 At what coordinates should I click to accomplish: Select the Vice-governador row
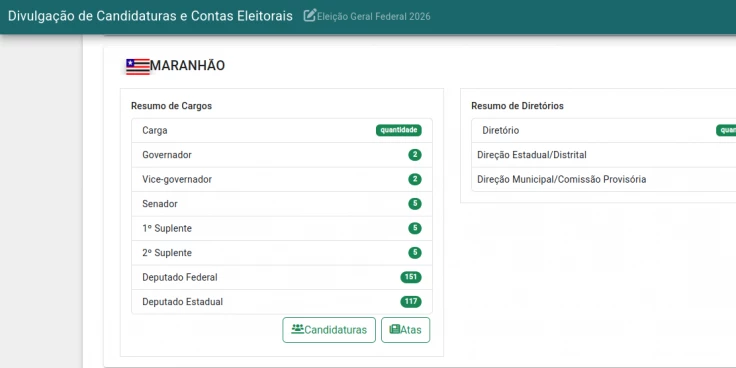point(282,179)
